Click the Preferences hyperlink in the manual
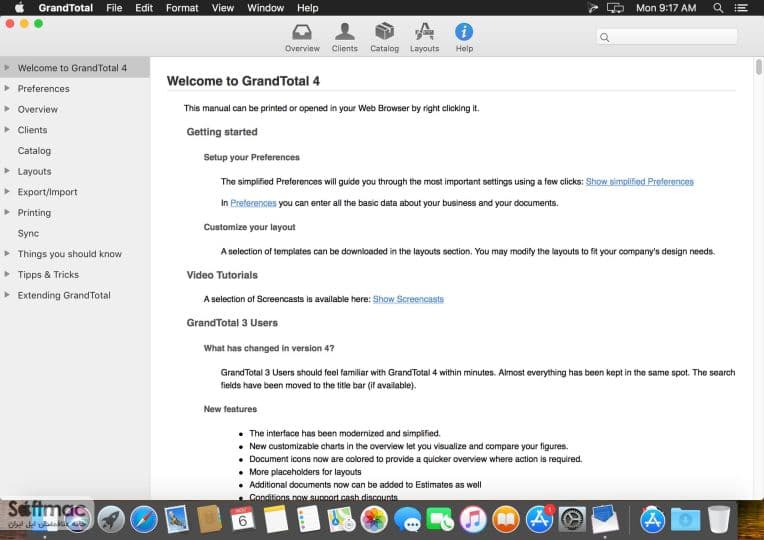Screen dimensions: 764x540 click(x=253, y=203)
